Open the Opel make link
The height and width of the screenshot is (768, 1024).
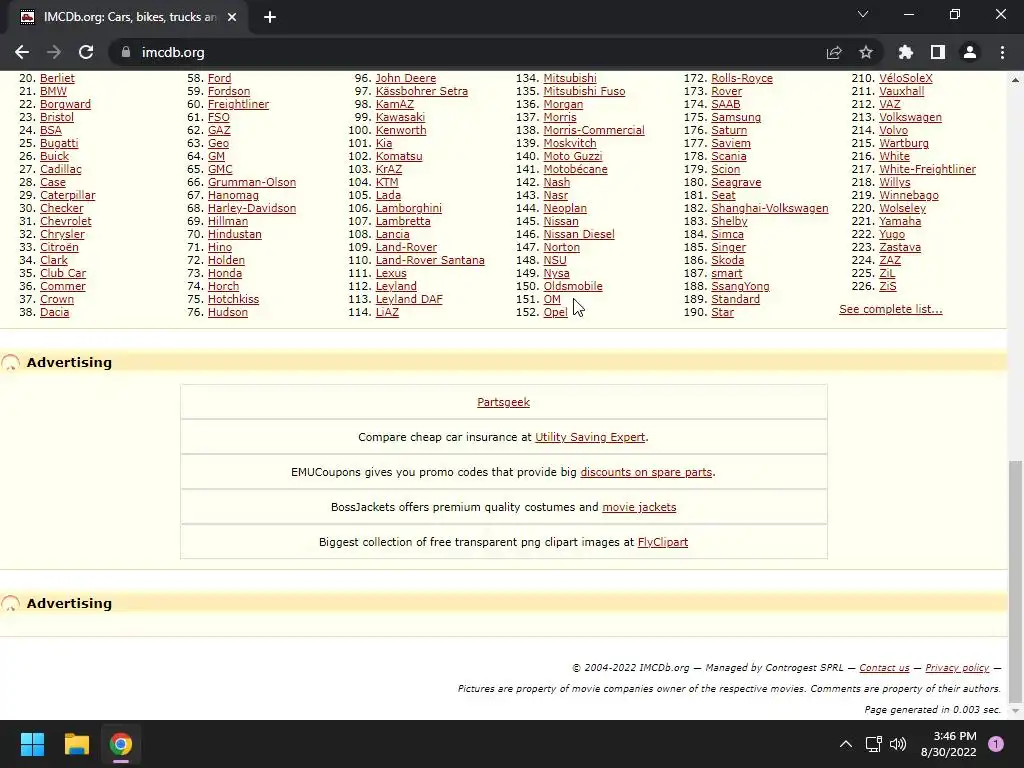pos(555,312)
